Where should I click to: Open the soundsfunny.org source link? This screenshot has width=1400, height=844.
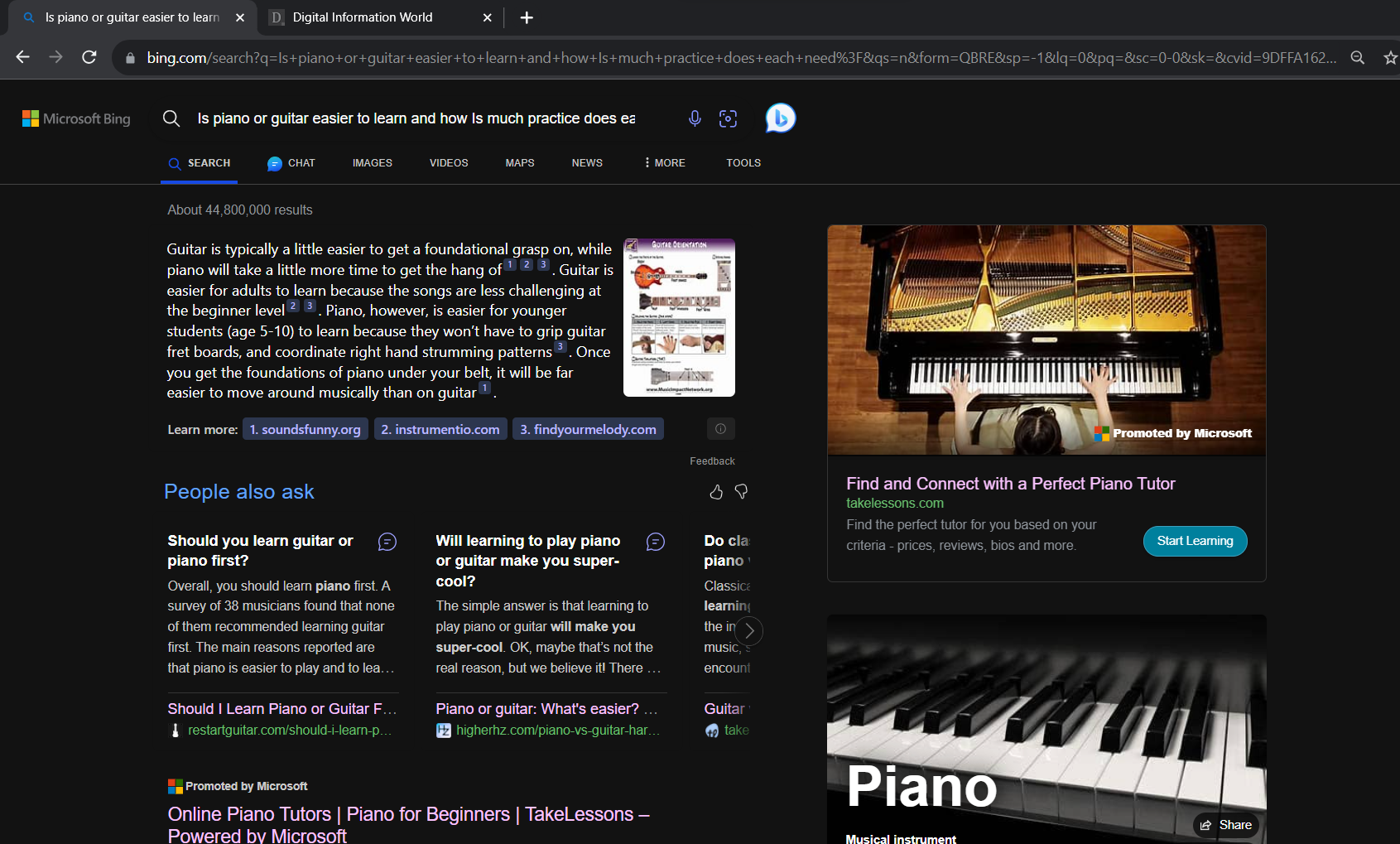305,429
